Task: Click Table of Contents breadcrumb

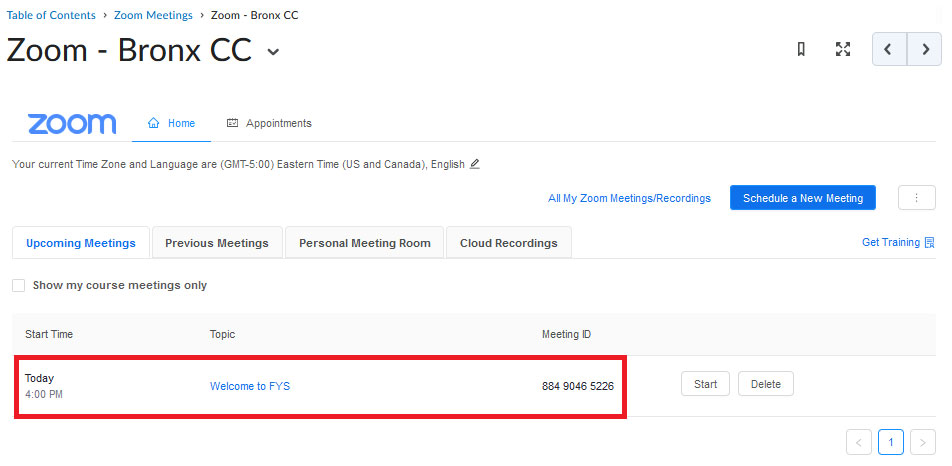Action: 51,15
